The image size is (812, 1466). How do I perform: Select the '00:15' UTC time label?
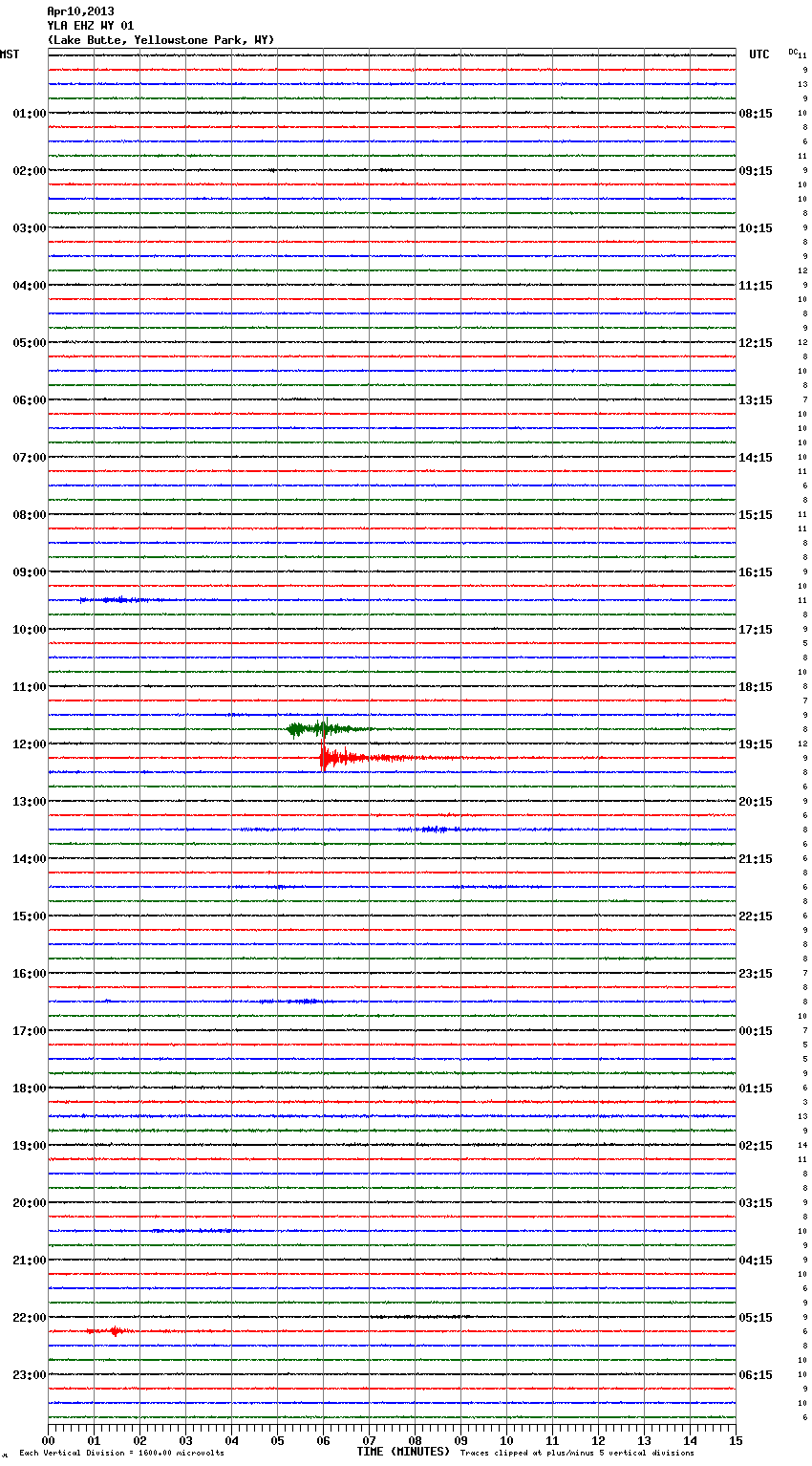(x=756, y=1031)
